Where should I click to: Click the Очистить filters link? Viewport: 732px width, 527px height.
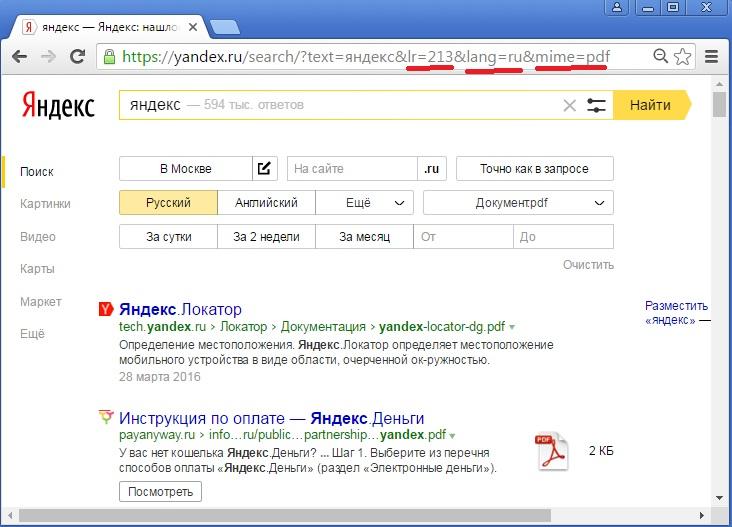point(588,265)
